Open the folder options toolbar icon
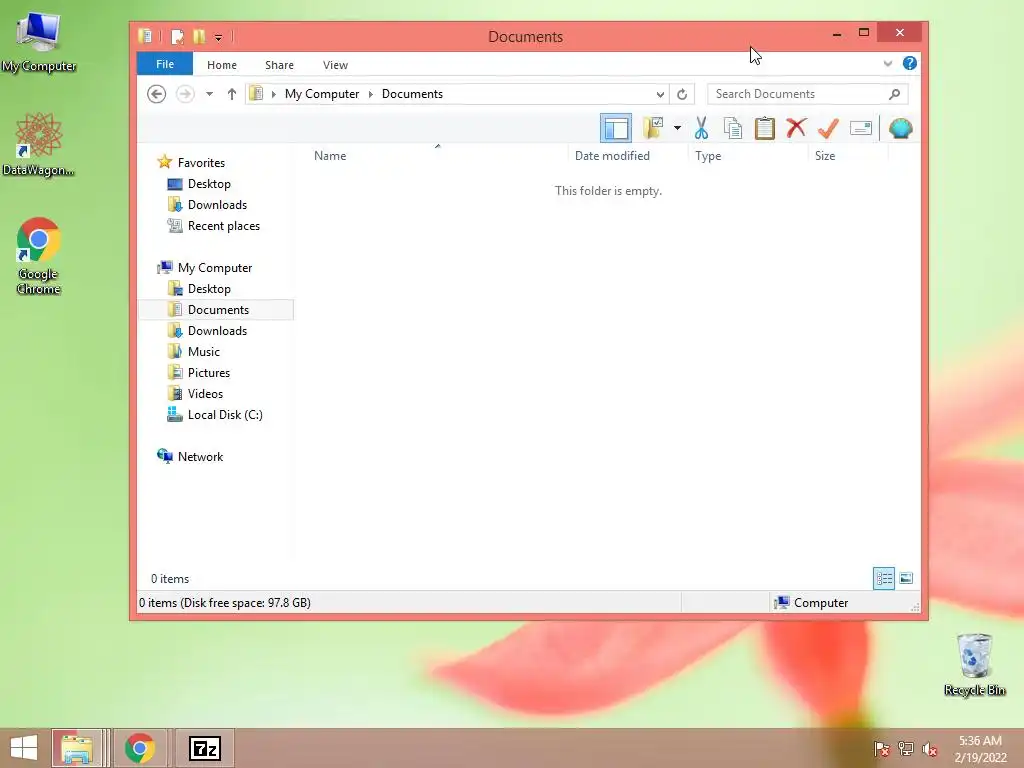This screenshot has height=768, width=1024. (x=652, y=128)
